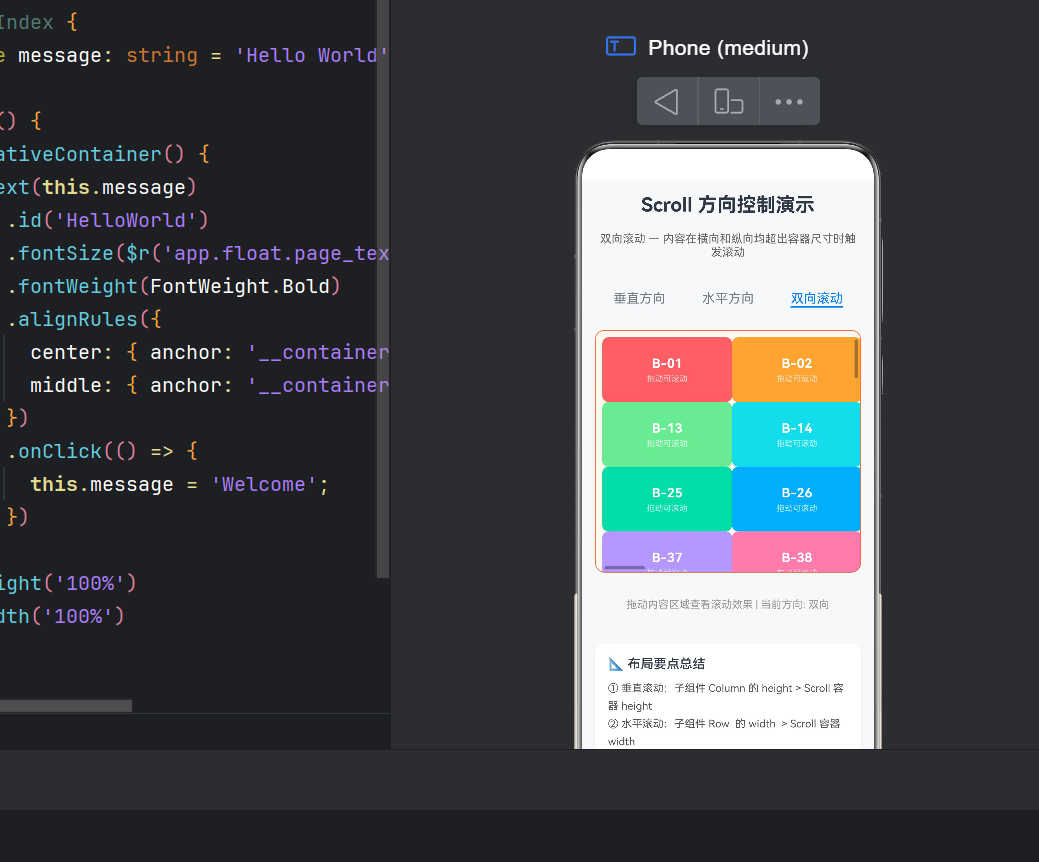This screenshot has width=1039, height=862.
Task: Click the pink B-38 tile
Action: 796,552
